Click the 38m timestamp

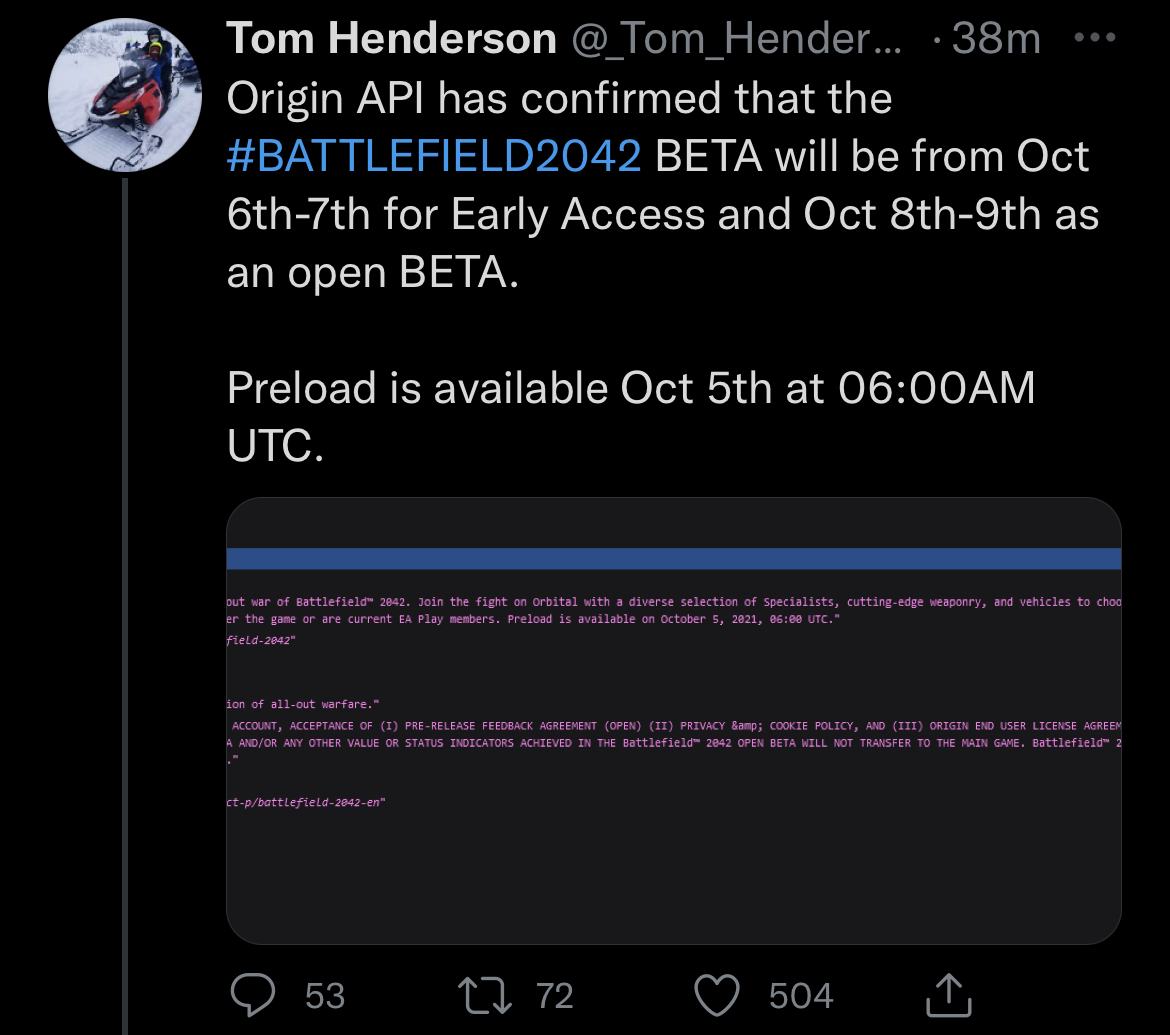tap(996, 37)
